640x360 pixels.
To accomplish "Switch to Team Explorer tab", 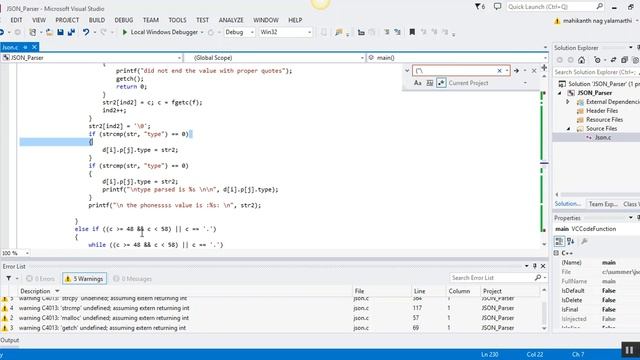I will 603,204.
